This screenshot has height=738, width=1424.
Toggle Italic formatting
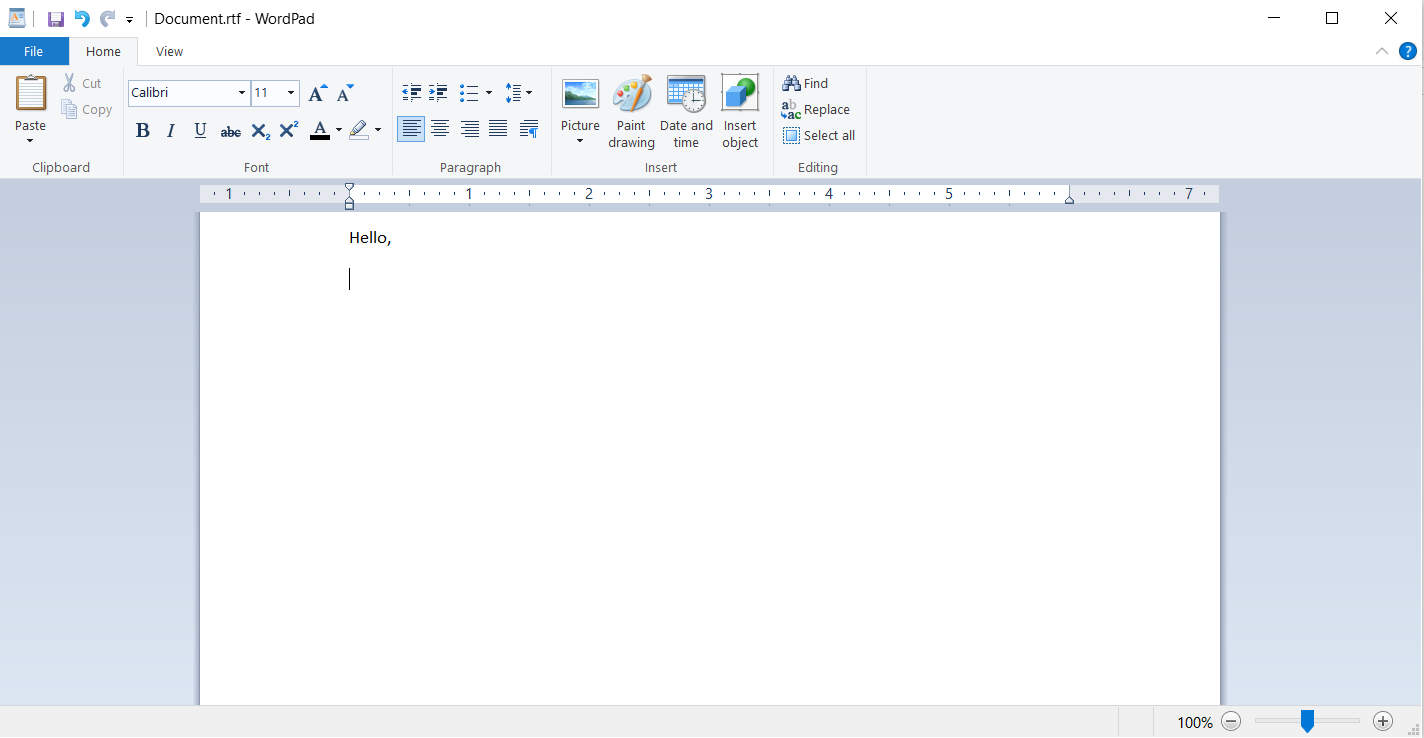pyautogui.click(x=171, y=130)
